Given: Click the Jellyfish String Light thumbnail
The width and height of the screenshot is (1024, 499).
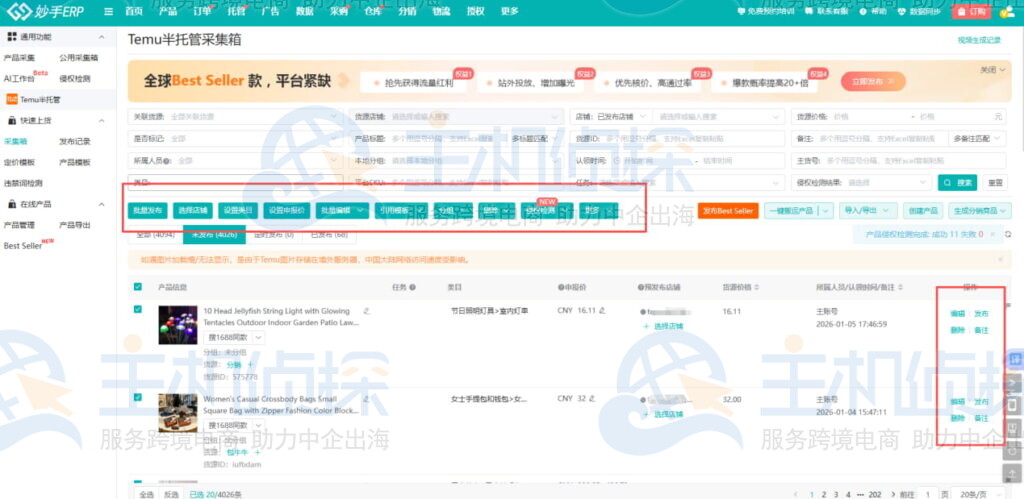Looking at the screenshot, I should click(x=178, y=325).
